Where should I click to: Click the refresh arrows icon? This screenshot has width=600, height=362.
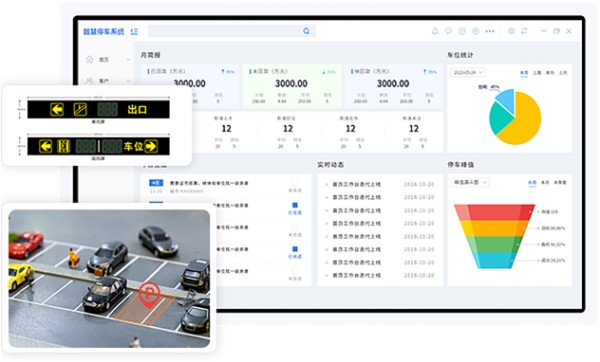524,31
